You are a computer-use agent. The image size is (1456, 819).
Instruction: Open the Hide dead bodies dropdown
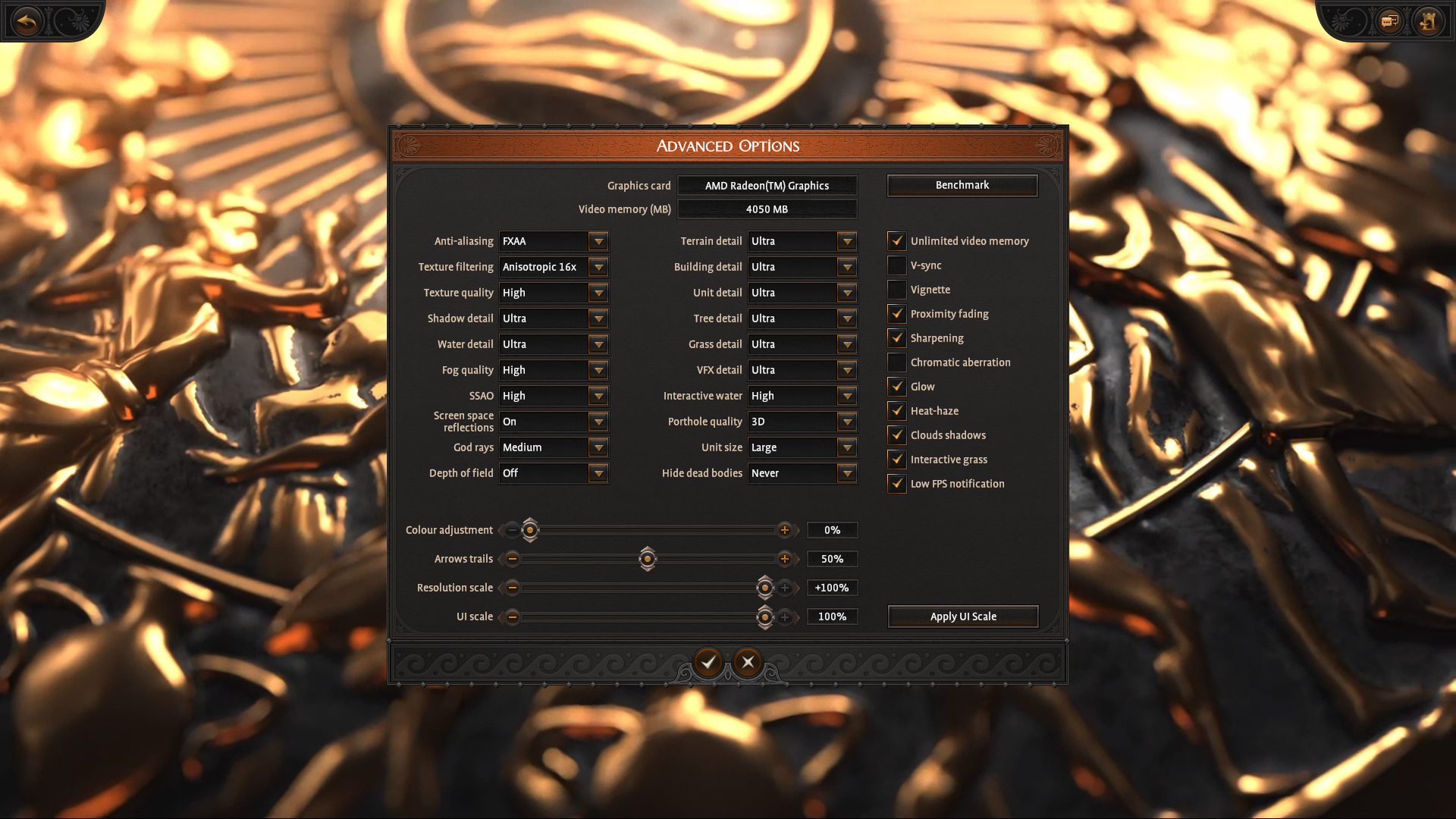pos(847,473)
